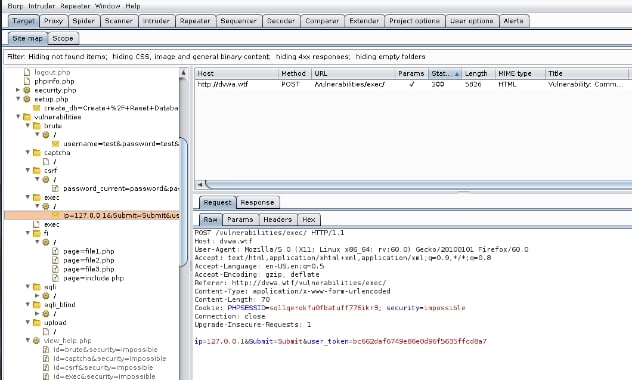Sort the table by the Host column

click(236, 73)
